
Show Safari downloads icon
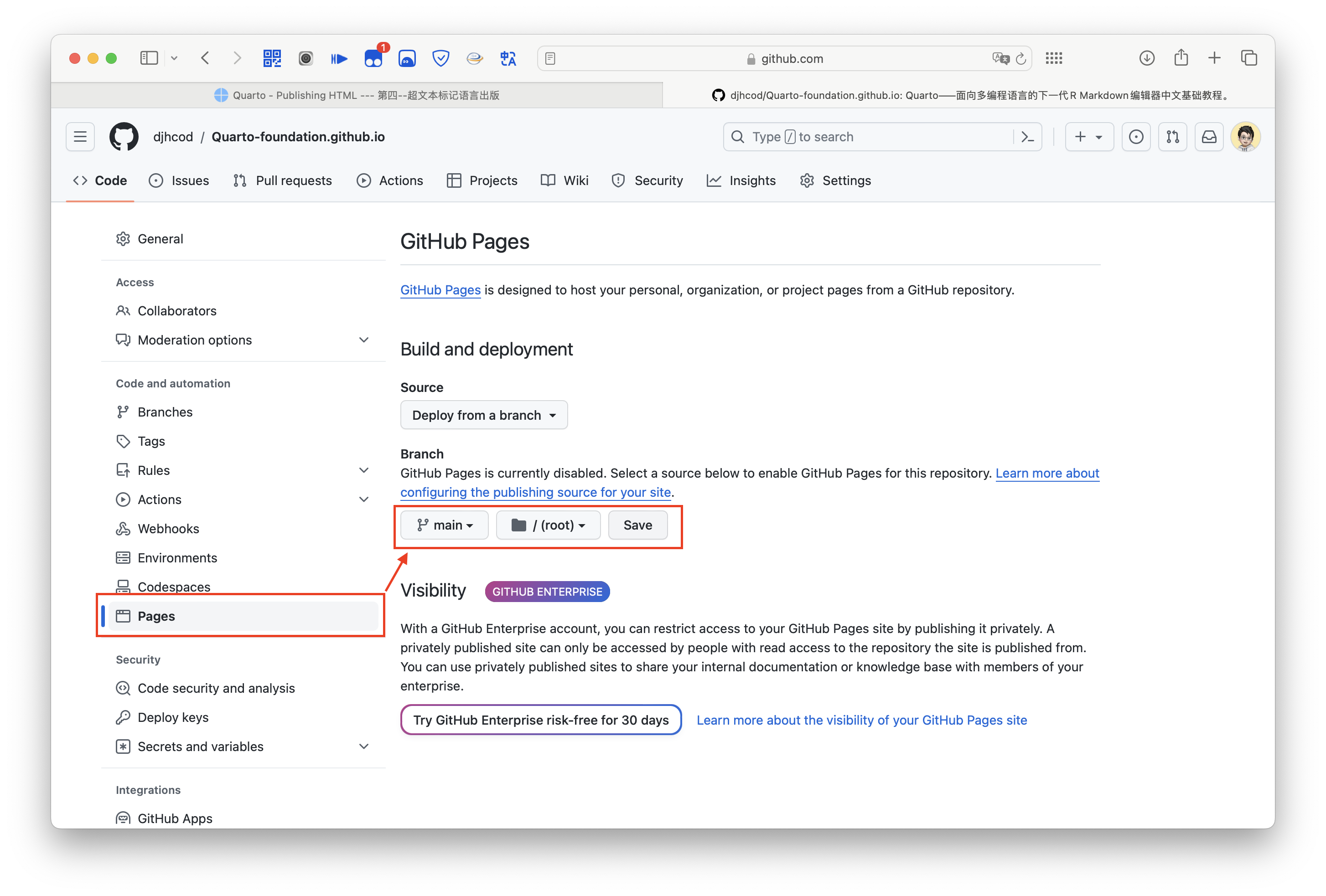point(1147,58)
